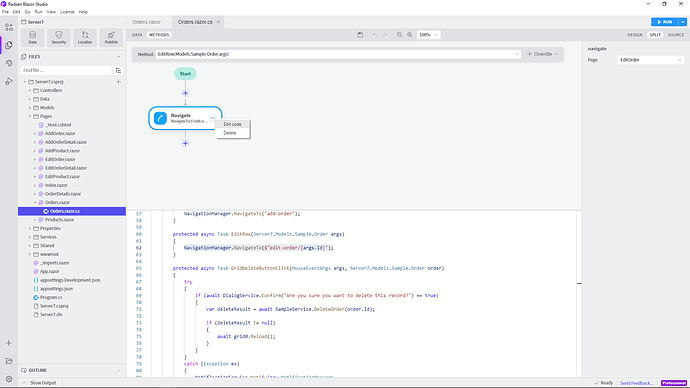Select the files explorer sidebar icon
690x388 pixels.
(x=9, y=45)
